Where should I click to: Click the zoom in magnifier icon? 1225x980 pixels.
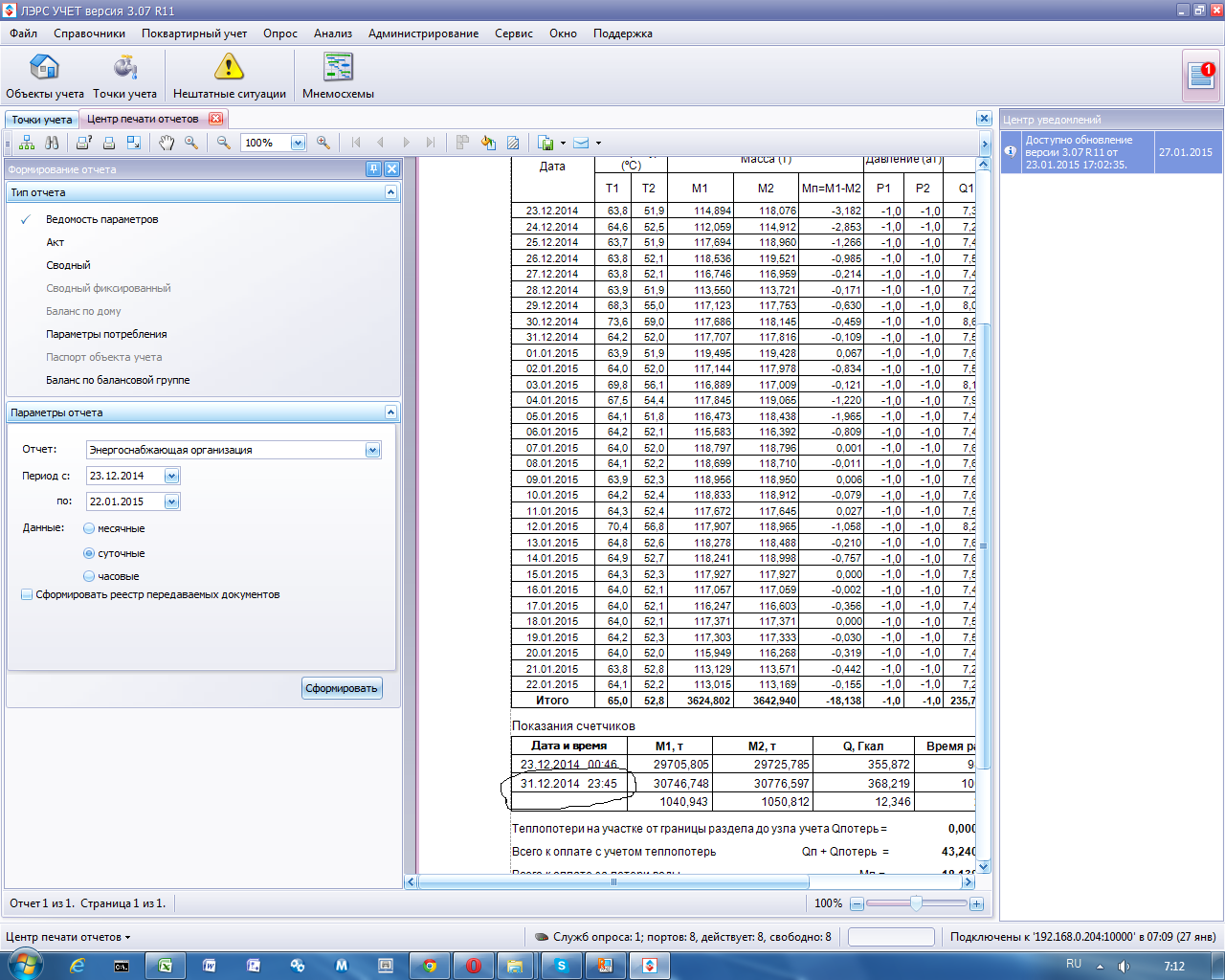323,143
